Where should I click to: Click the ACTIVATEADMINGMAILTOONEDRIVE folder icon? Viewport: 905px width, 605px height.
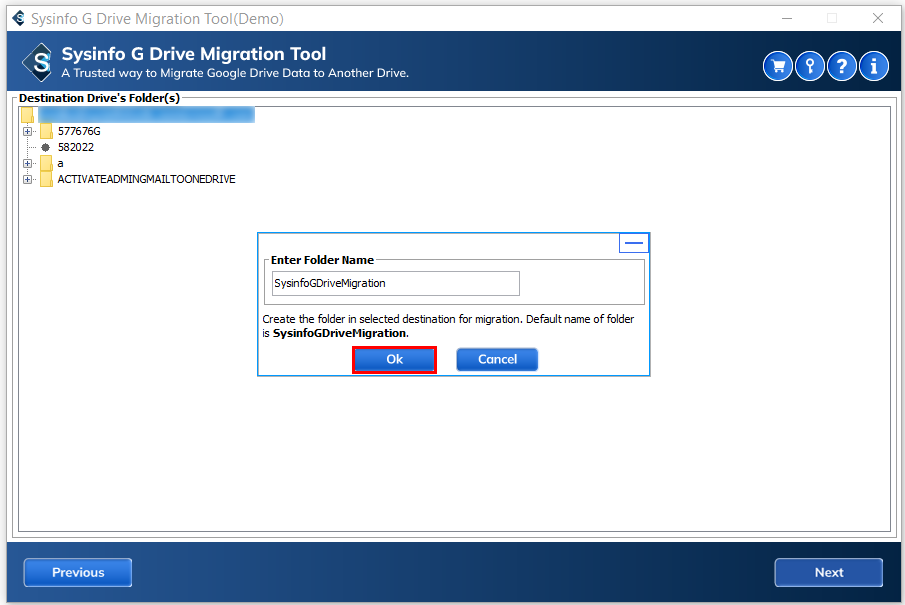click(x=46, y=180)
